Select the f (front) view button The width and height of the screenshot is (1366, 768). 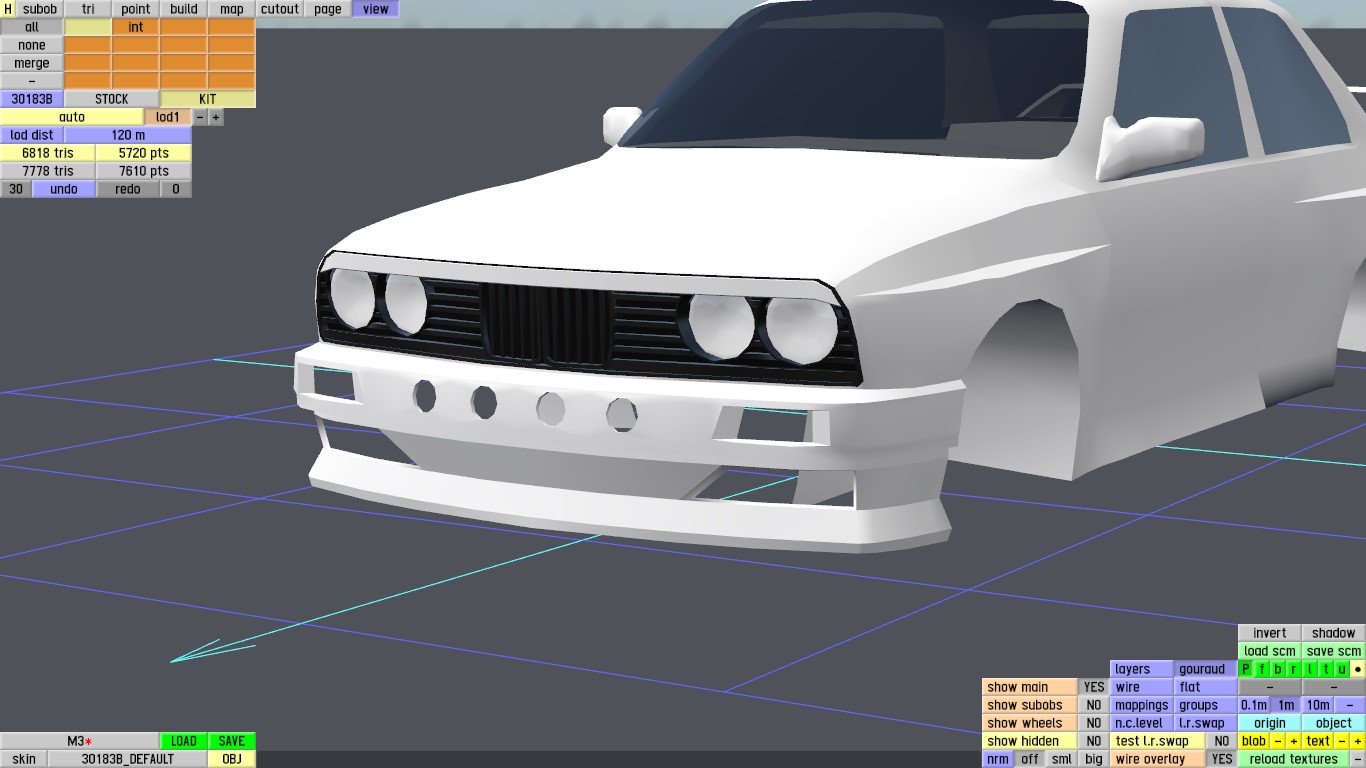pos(1262,669)
